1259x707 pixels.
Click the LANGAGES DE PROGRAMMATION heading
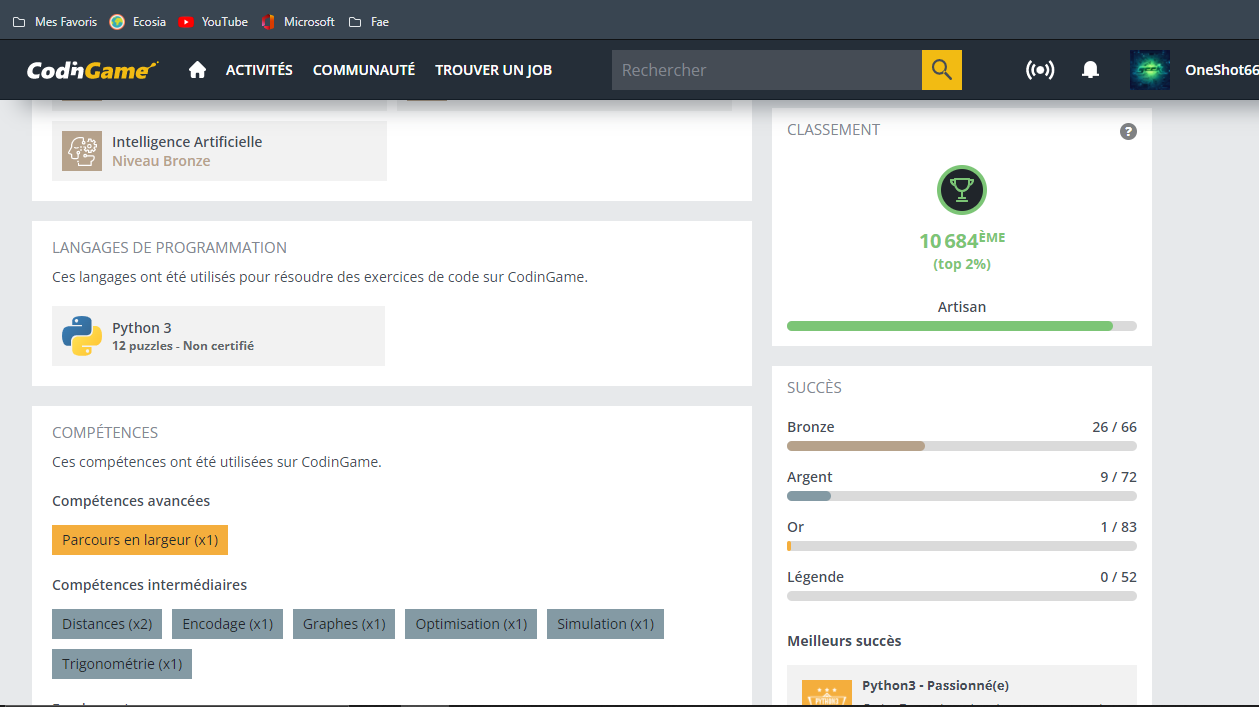169,248
